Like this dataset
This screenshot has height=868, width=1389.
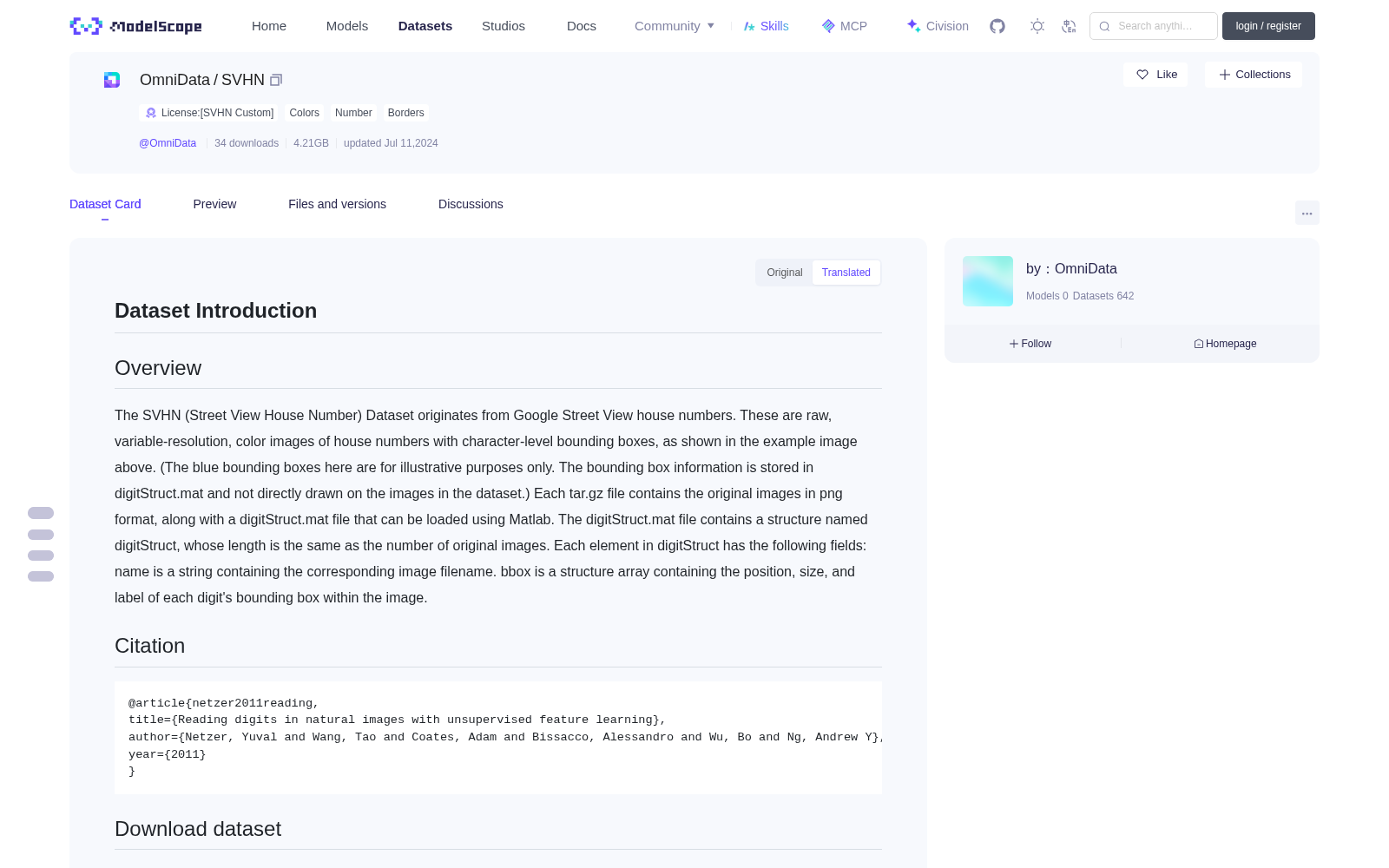point(1155,75)
